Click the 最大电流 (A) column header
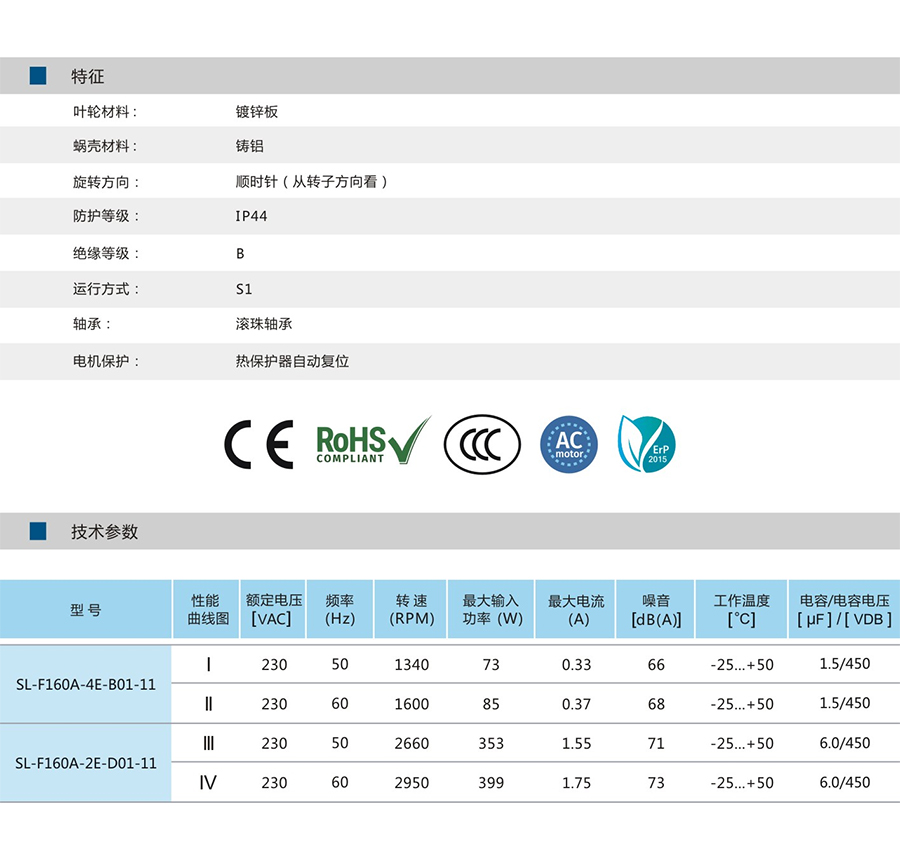 [575, 609]
